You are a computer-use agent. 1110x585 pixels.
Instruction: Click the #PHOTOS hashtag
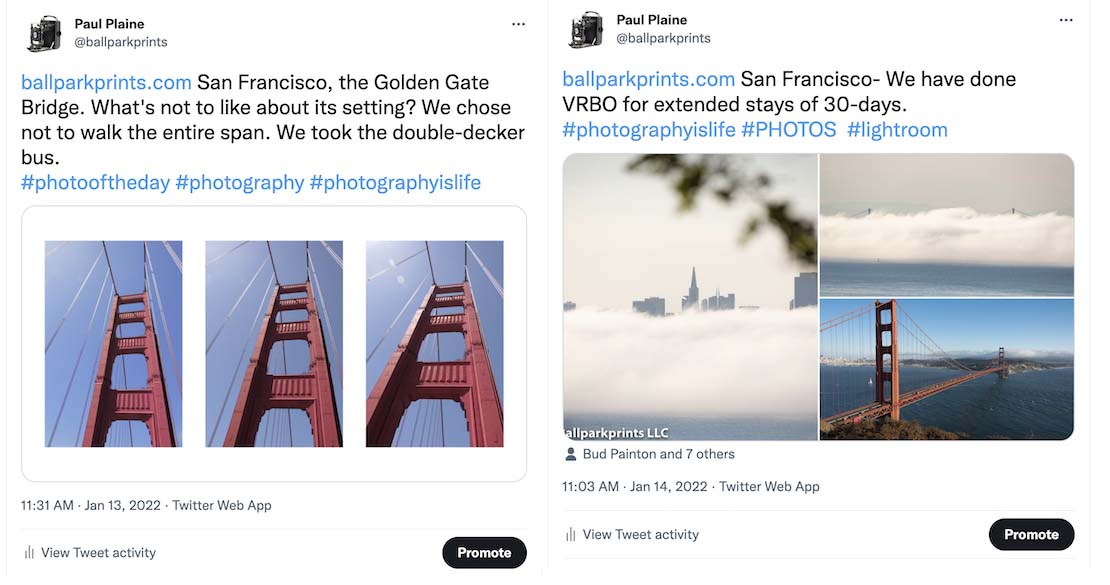788,130
